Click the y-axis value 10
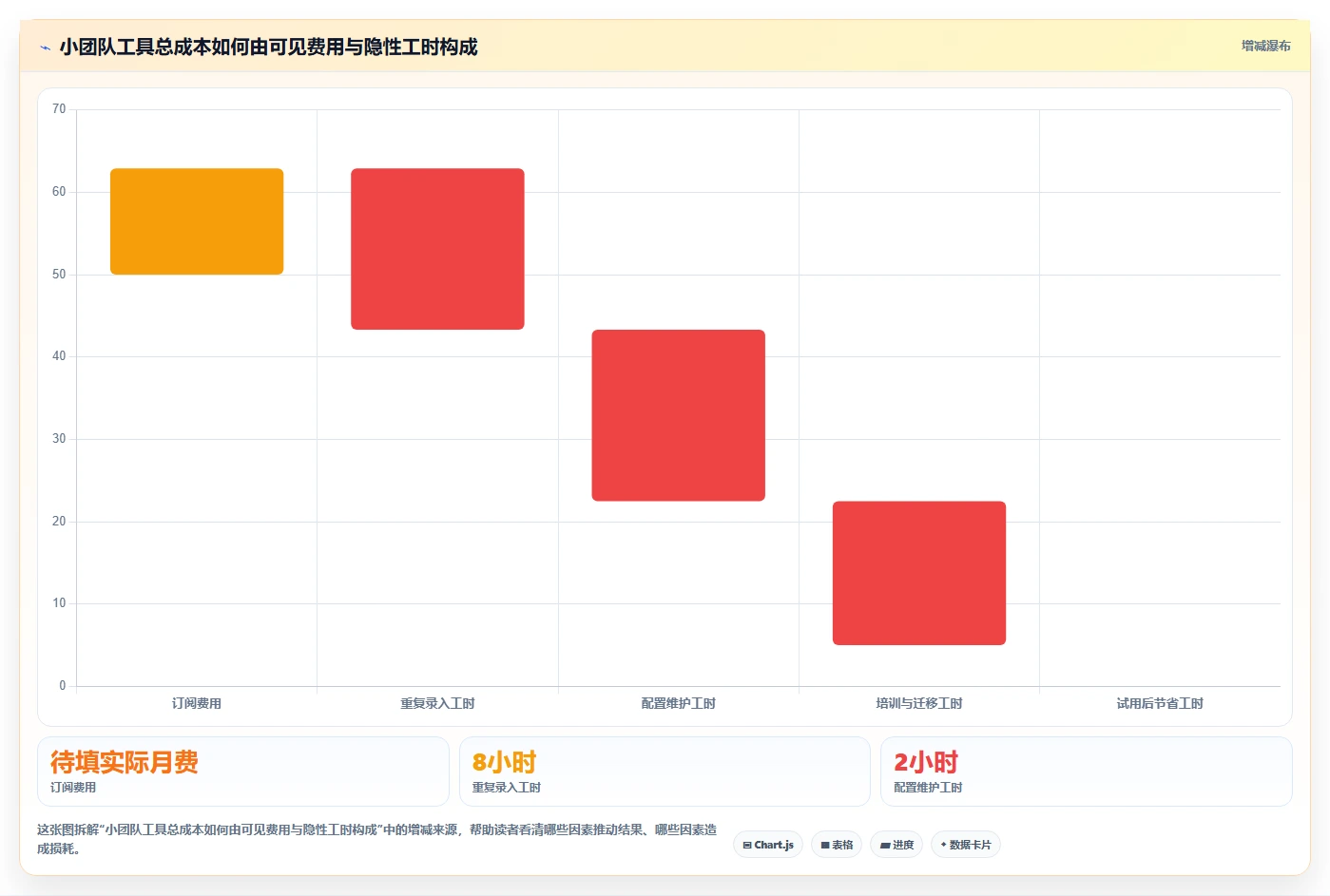1330x896 pixels. tap(59, 603)
